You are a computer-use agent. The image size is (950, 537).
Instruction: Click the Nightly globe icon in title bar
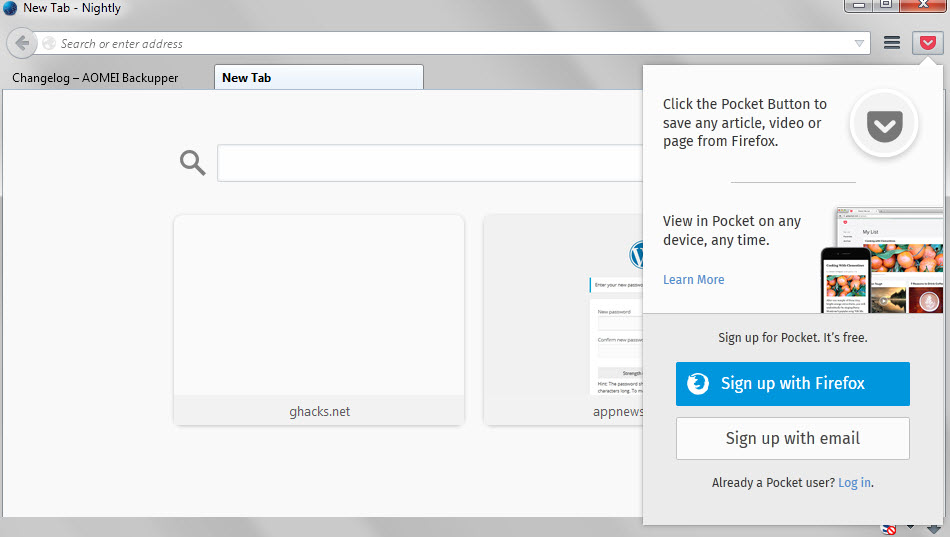10,8
